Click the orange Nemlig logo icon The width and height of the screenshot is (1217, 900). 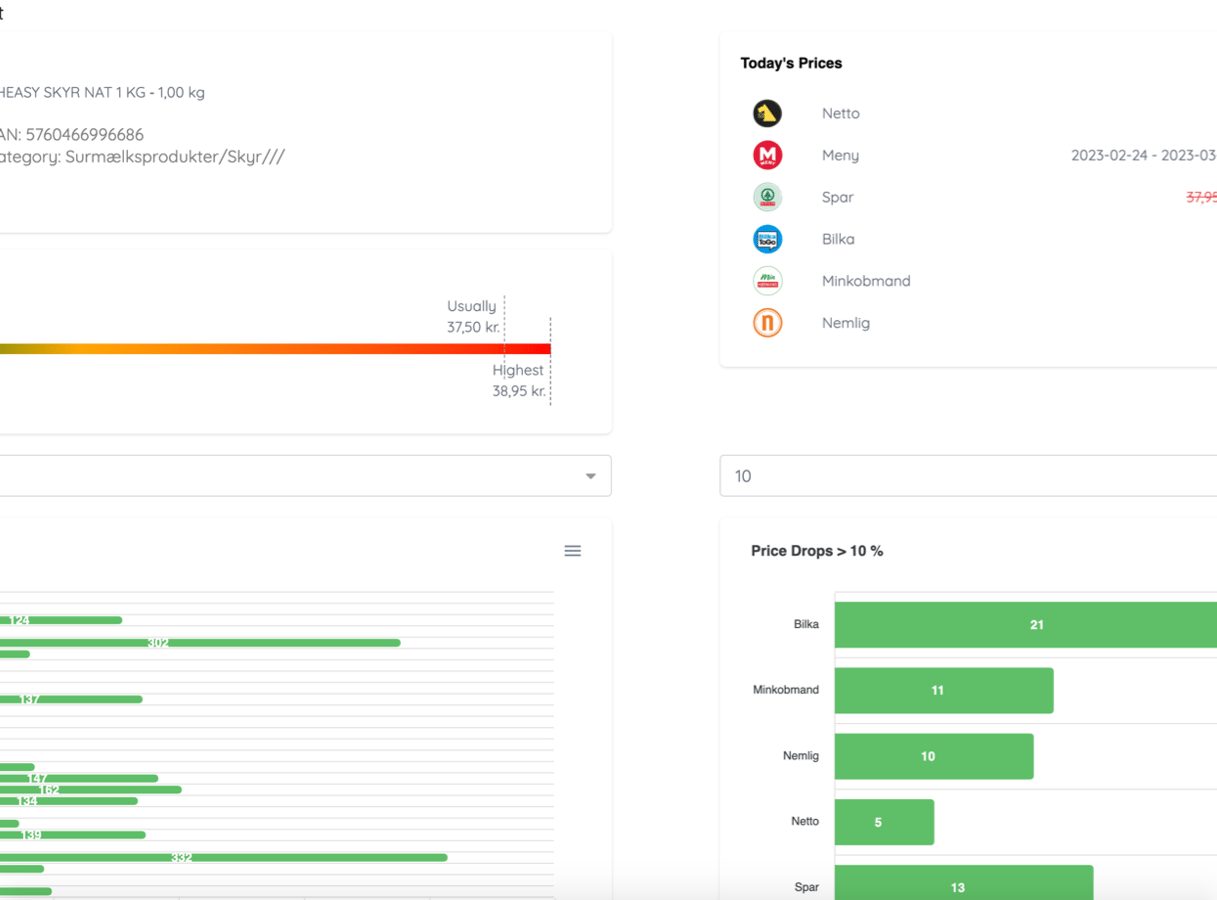click(x=767, y=323)
